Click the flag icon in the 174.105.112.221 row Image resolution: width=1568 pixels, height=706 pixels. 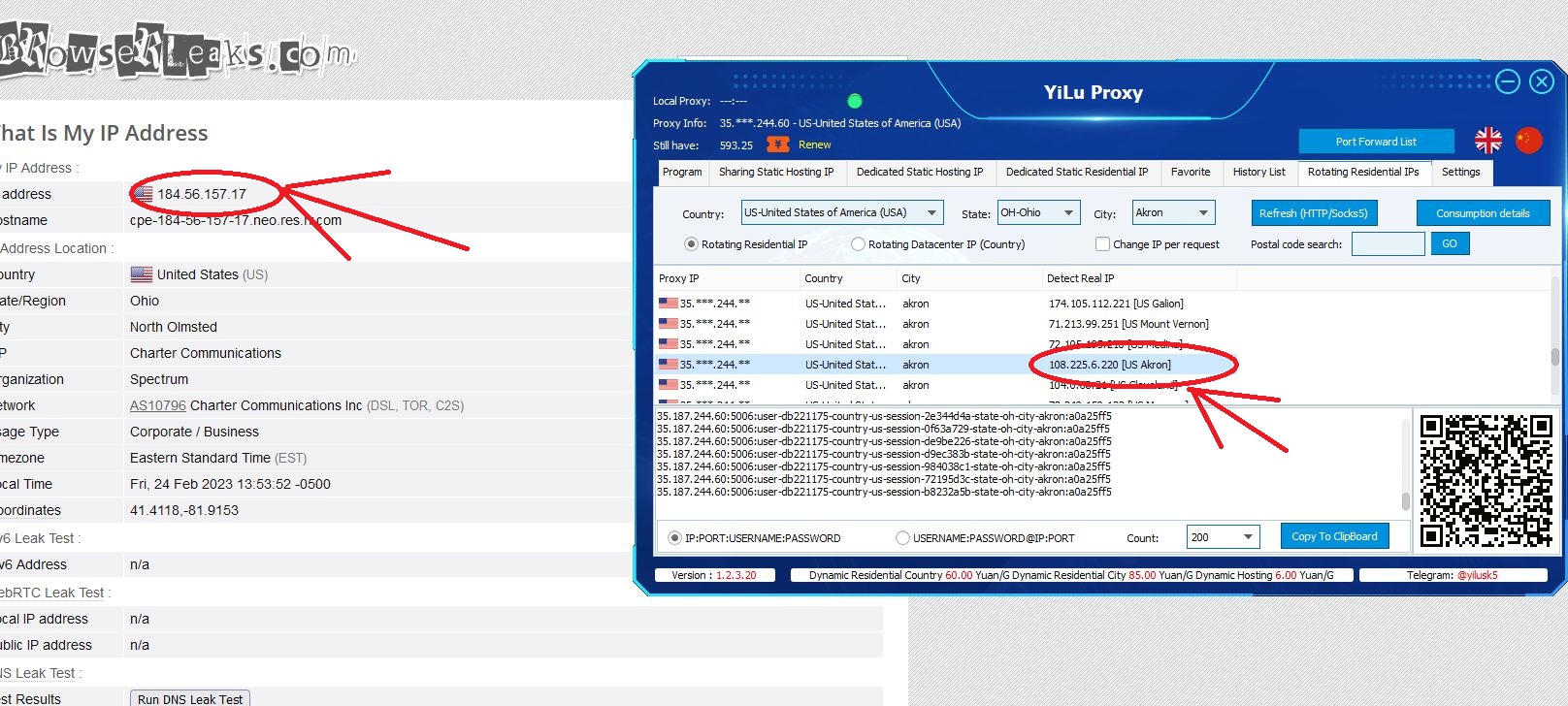point(669,303)
